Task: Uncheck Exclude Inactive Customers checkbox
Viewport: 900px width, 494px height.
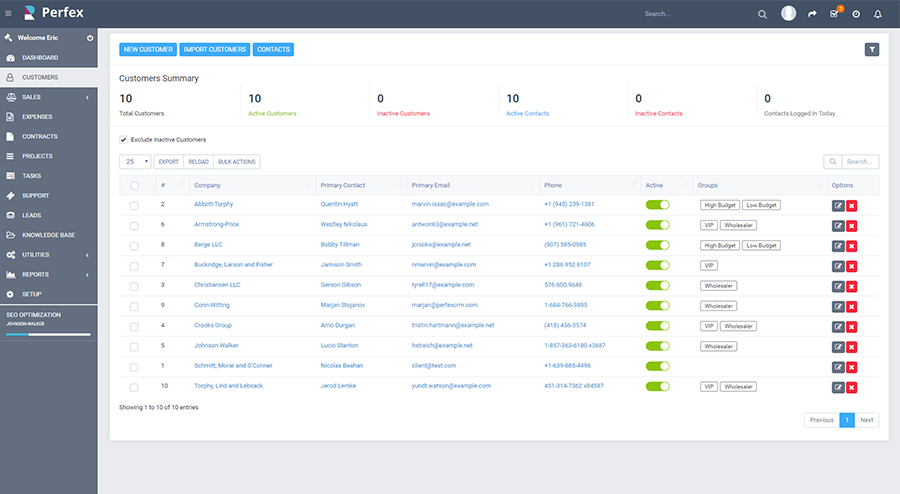Action: [124, 139]
